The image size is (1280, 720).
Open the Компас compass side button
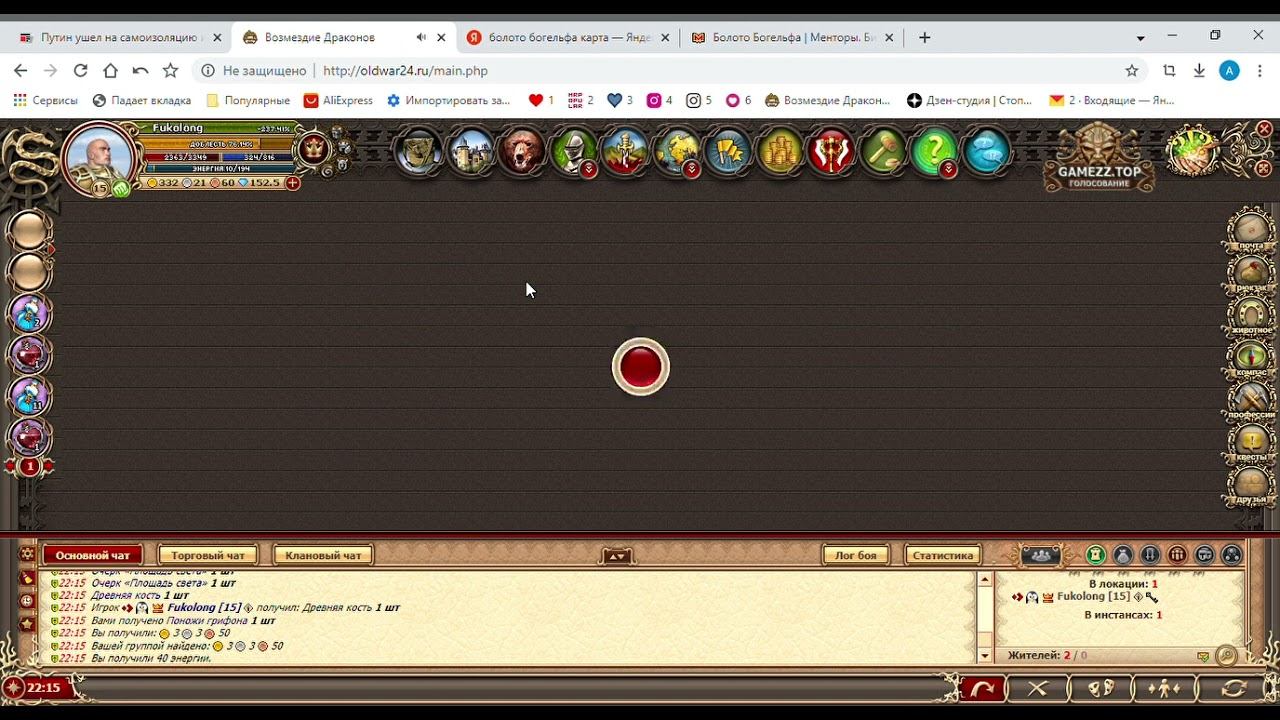(1250, 357)
